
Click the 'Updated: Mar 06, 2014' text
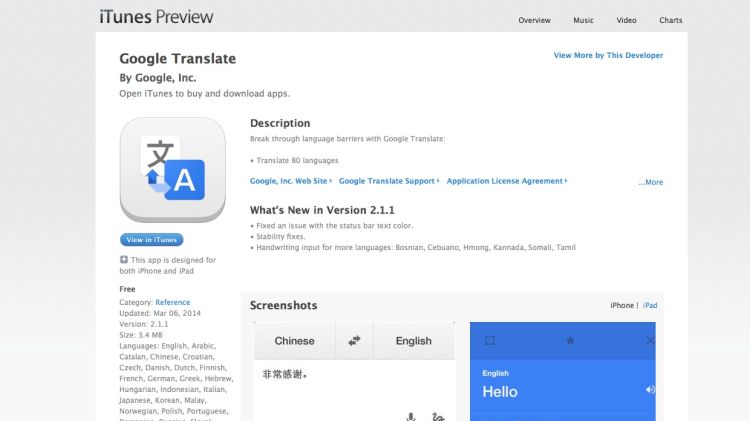coord(160,313)
